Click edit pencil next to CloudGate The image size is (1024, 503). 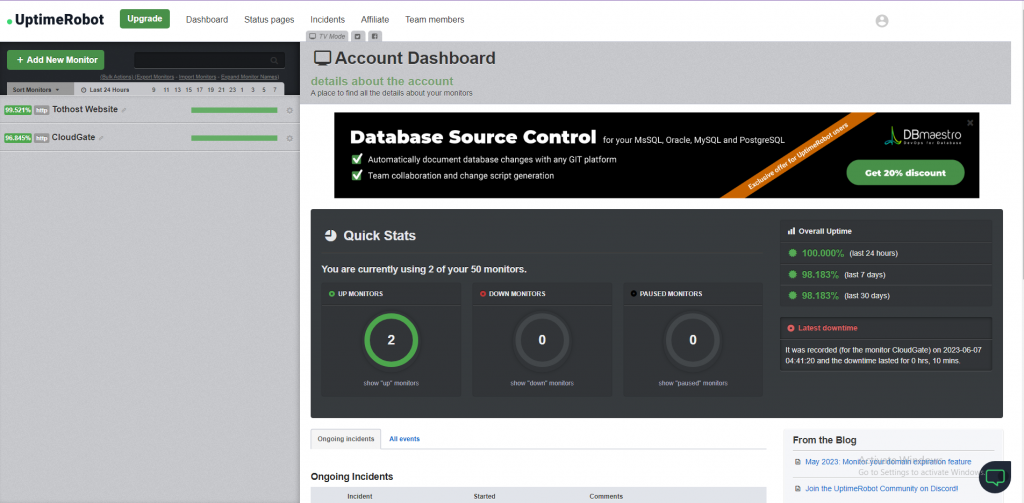point(101,138)
